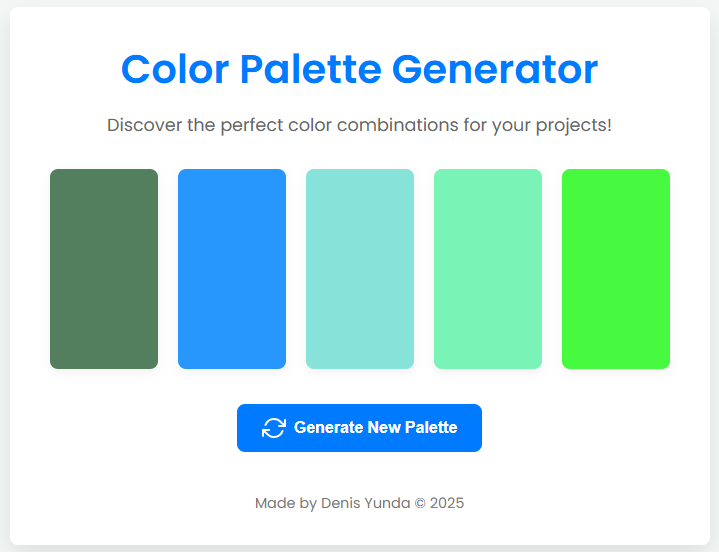Viewport: 719px width, 552px height.
Task: Pick the bright blue color swatch
Action: click(x=232, y=269)
